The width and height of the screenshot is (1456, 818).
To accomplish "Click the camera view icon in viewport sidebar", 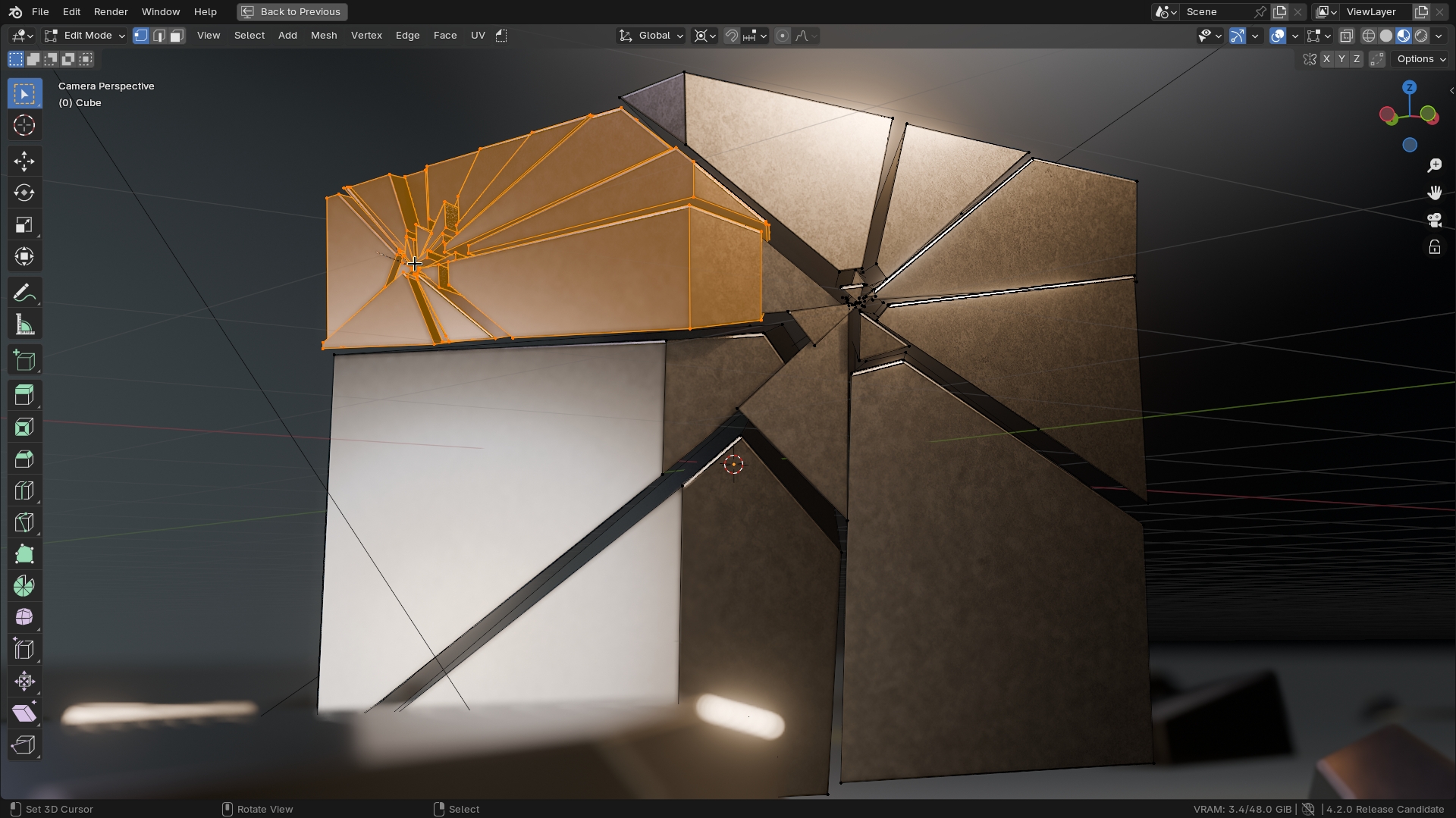I will (1434, 220).
